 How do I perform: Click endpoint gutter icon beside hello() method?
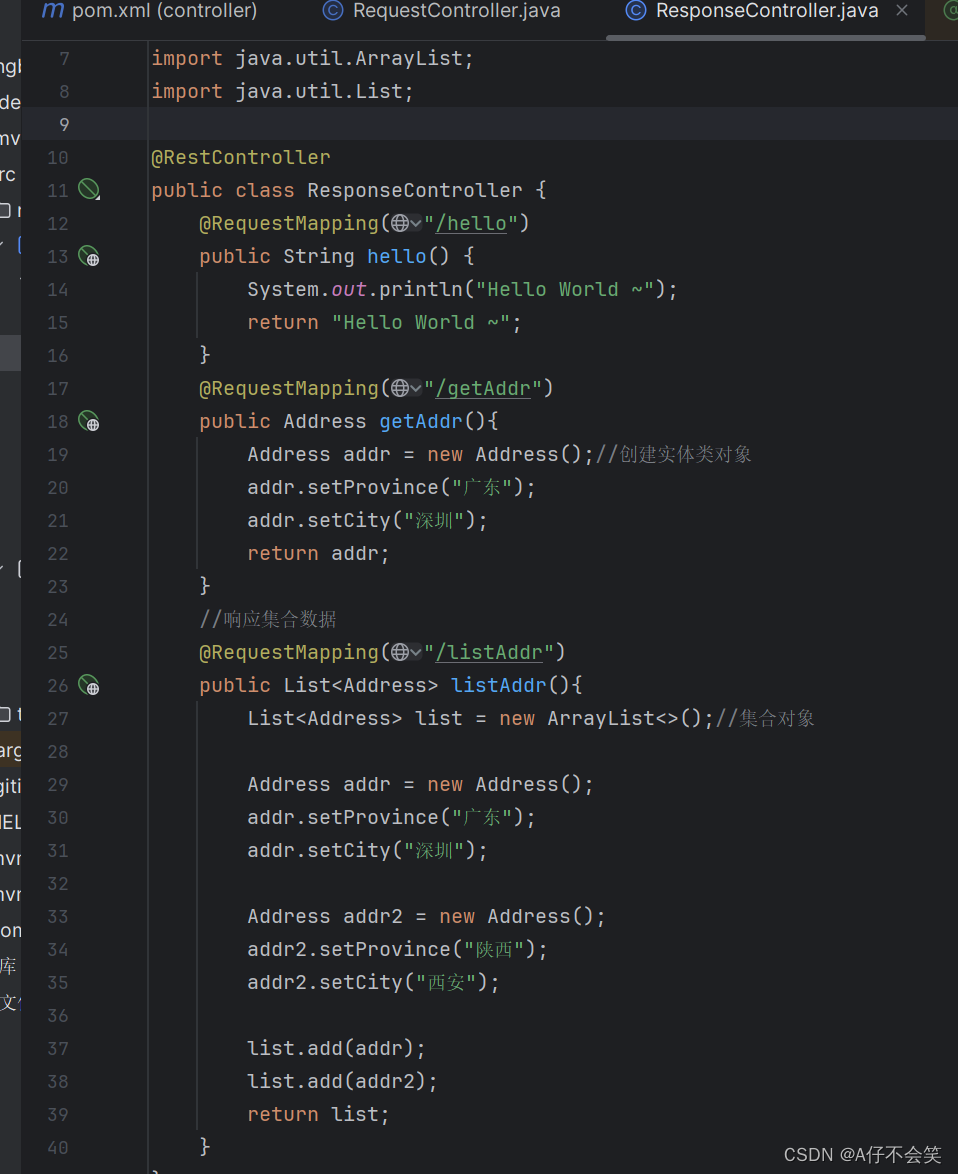[89, 256]
